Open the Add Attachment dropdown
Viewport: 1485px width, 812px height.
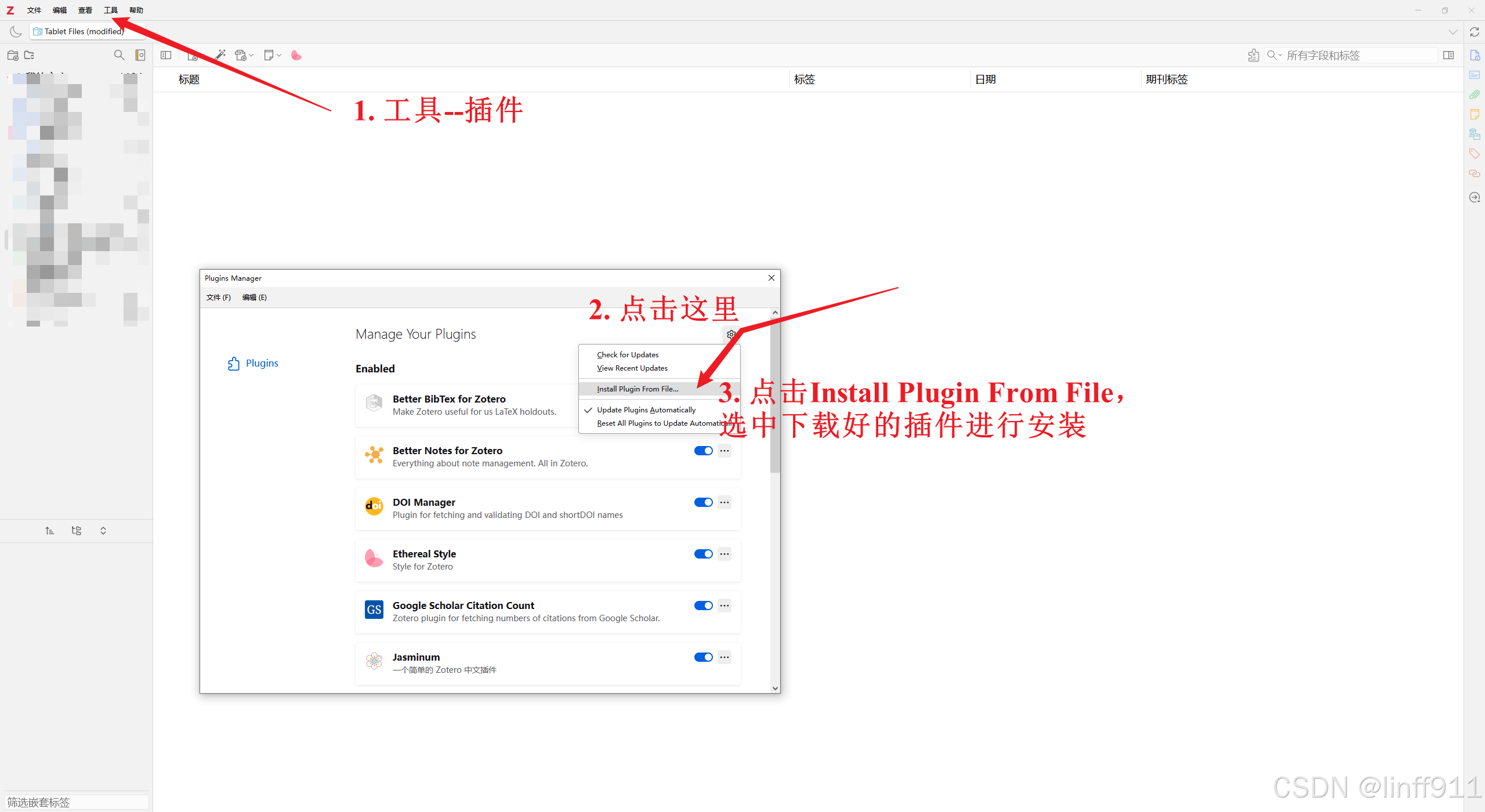(x=244, y=55)
